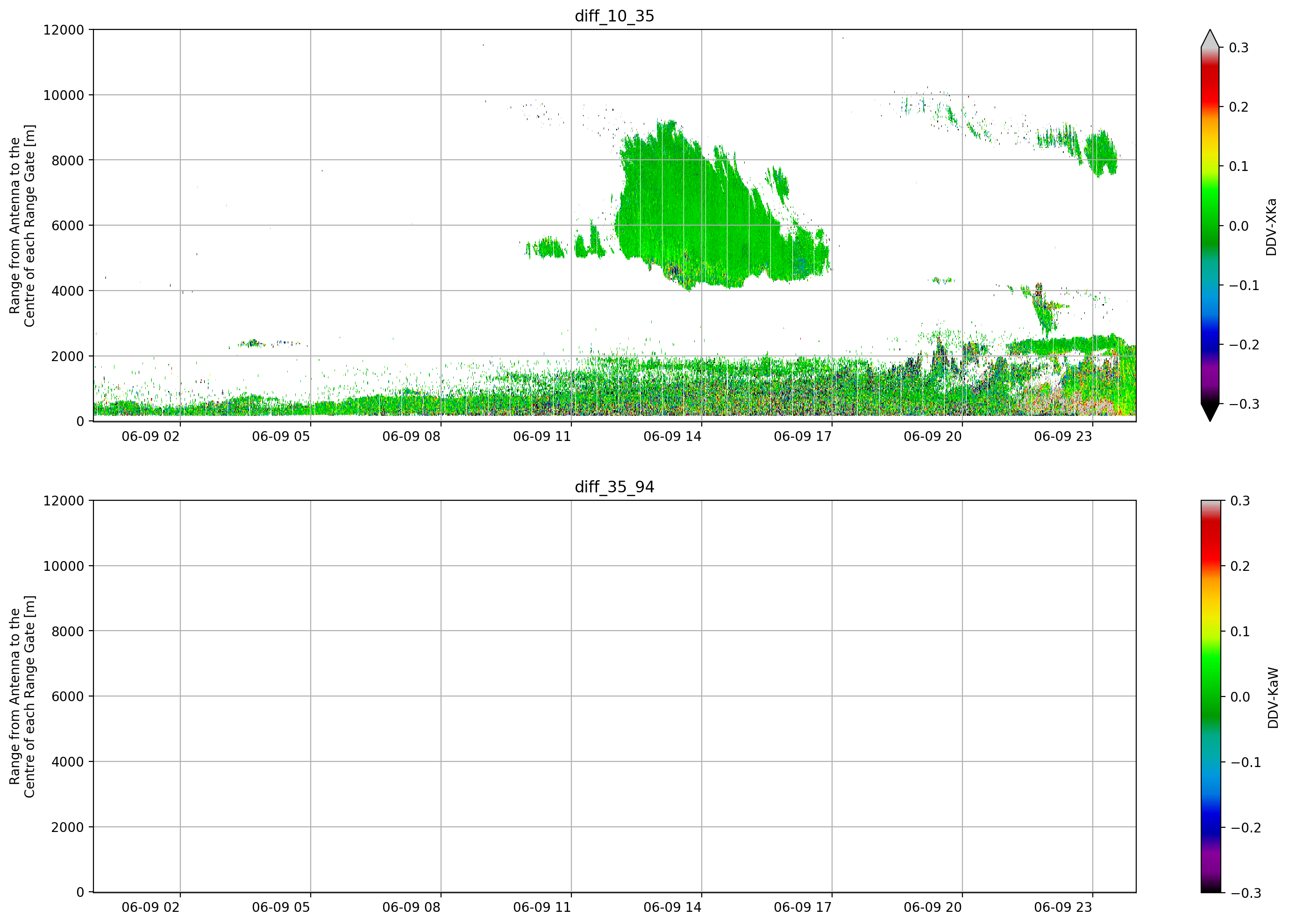
Task: Click '06-09 08' x-tick under diff_10_35 plot
Action: click(x=412, y=436)
